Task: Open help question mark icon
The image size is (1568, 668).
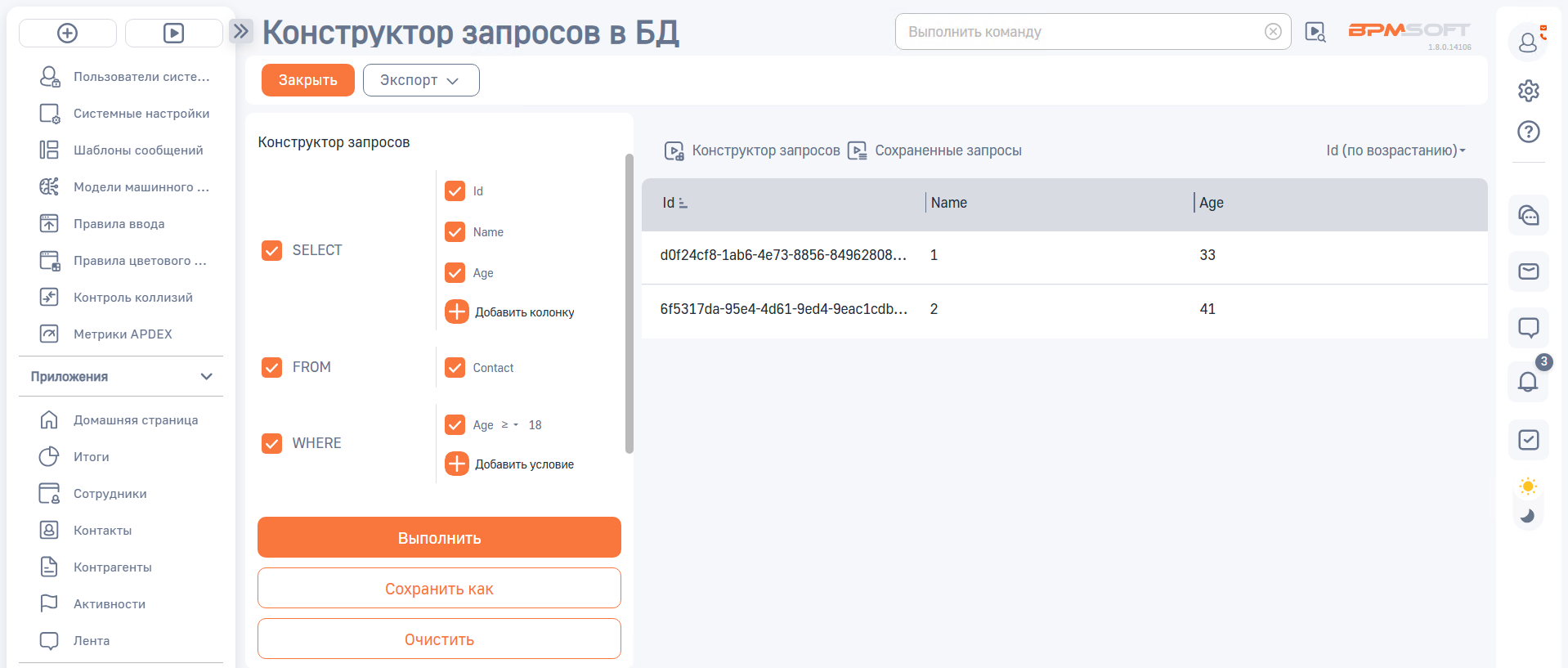Action: click(x=1529, y=132)
